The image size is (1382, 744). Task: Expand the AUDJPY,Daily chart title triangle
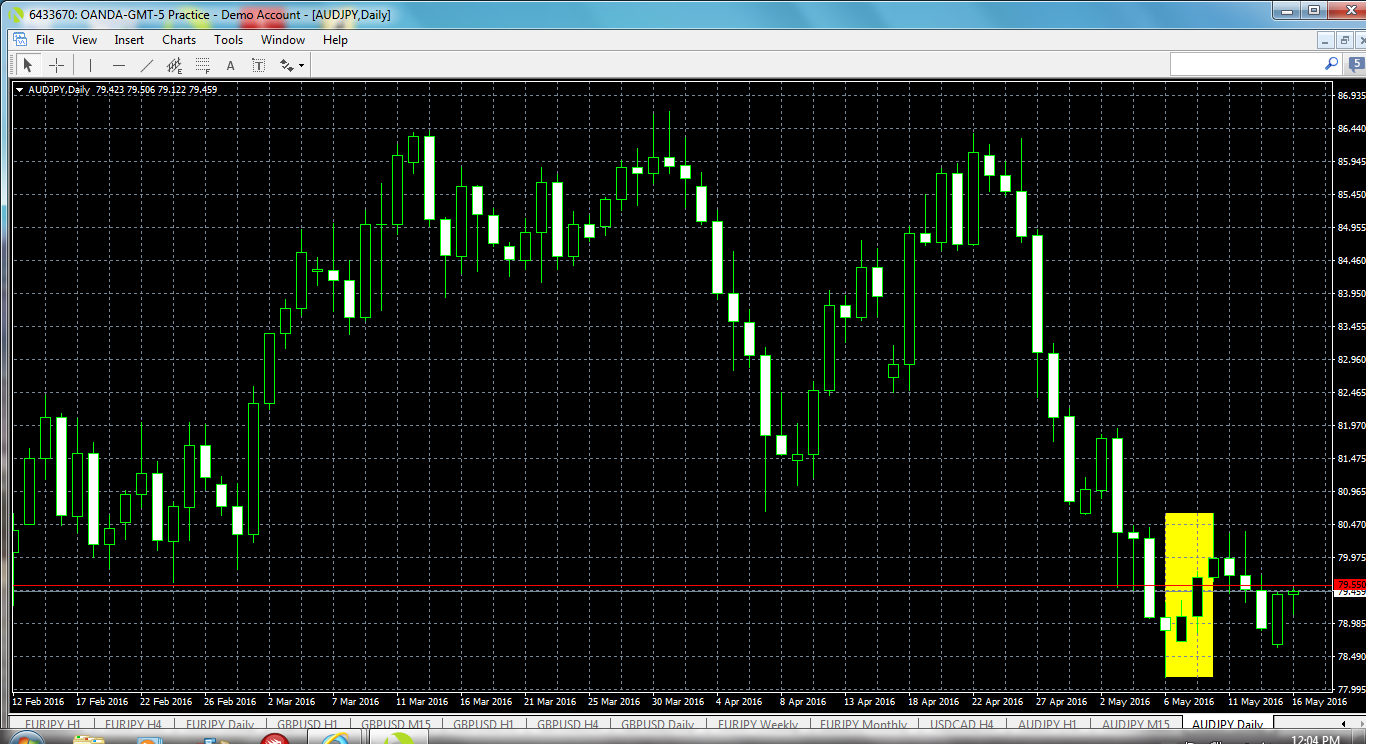(20, 90)
